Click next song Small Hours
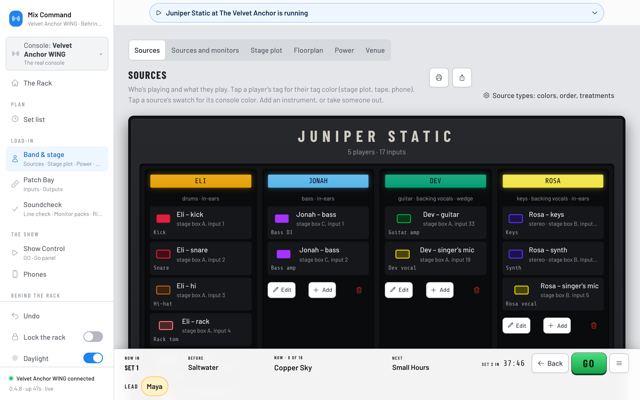 (x=410, y=367)
